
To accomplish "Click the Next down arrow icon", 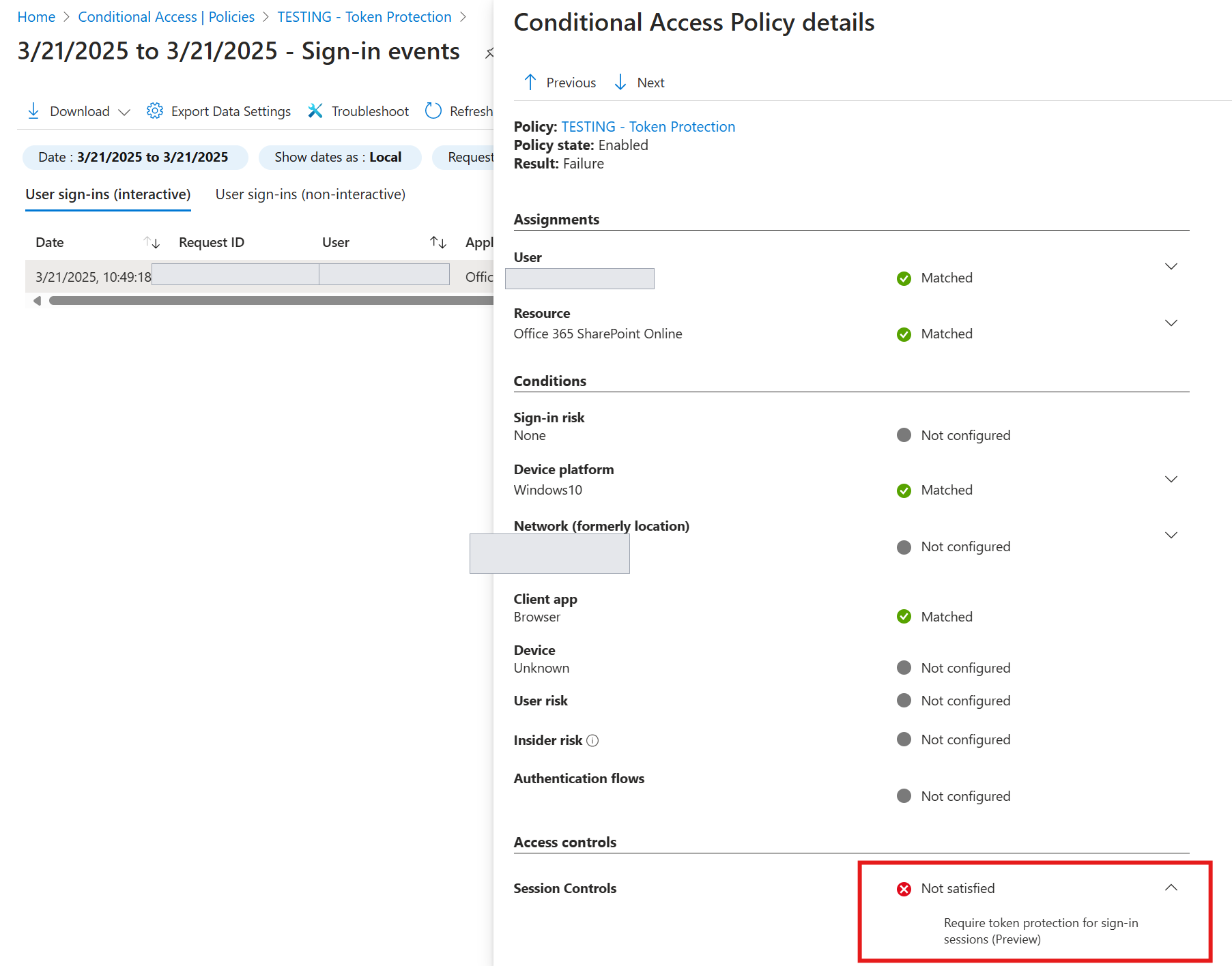I will (x=620, y=83).
